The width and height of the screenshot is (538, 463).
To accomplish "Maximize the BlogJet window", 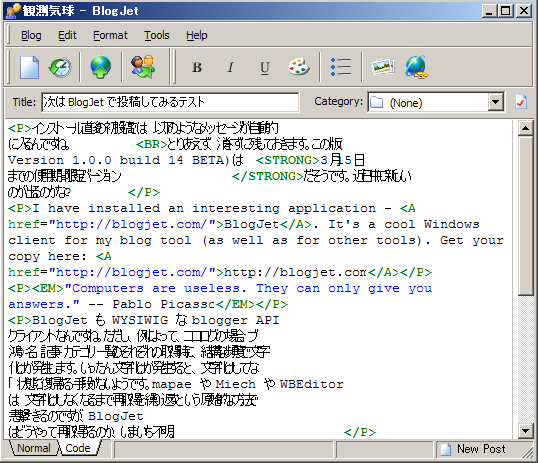I will coord(506,11).
